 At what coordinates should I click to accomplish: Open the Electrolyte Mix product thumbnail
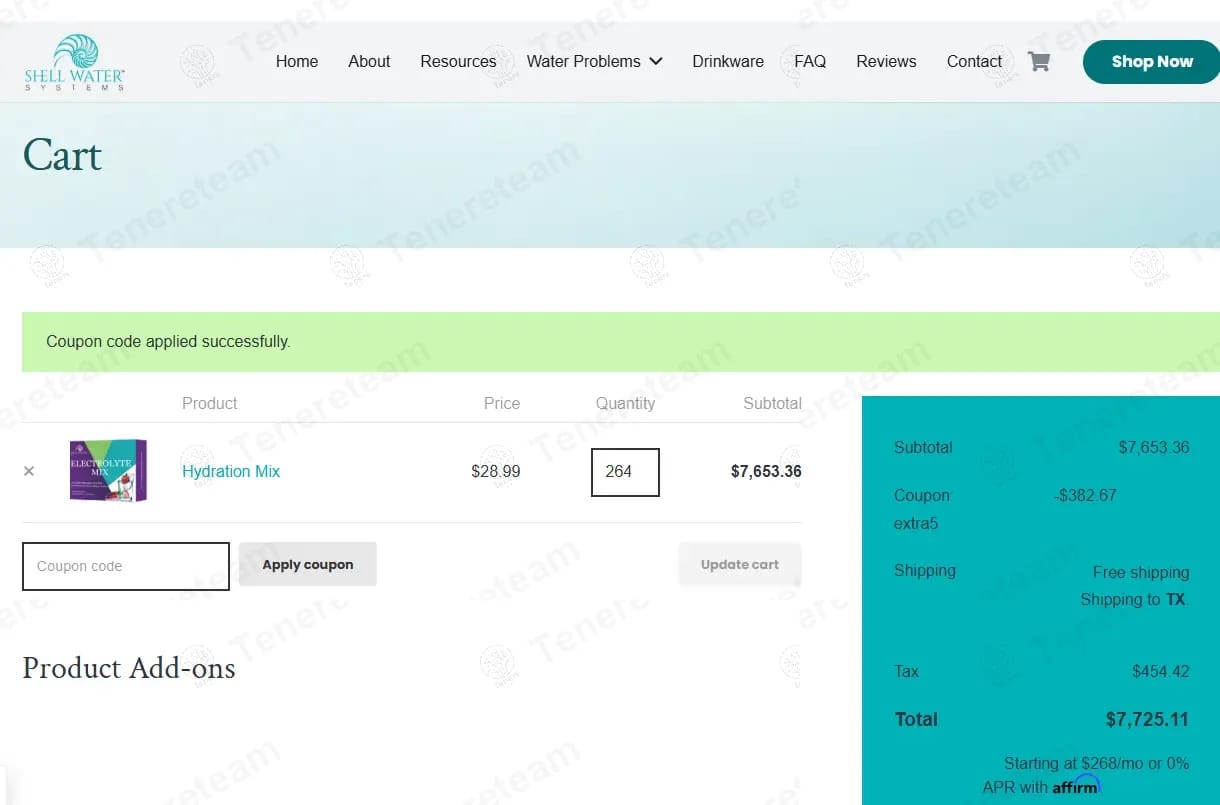108,471
